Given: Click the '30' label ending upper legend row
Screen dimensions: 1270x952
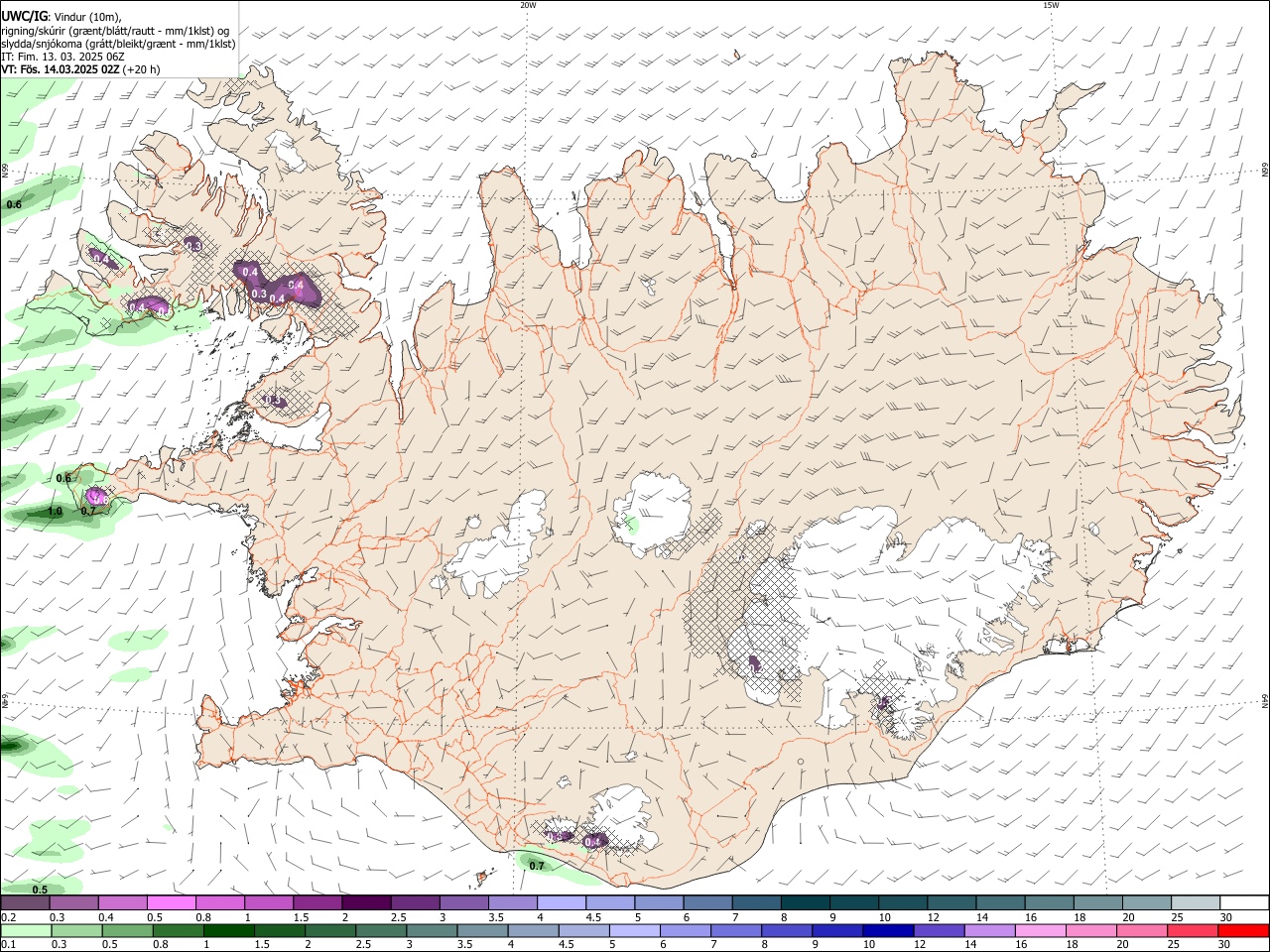Looking at the screenshot, I should point(1225,917).
